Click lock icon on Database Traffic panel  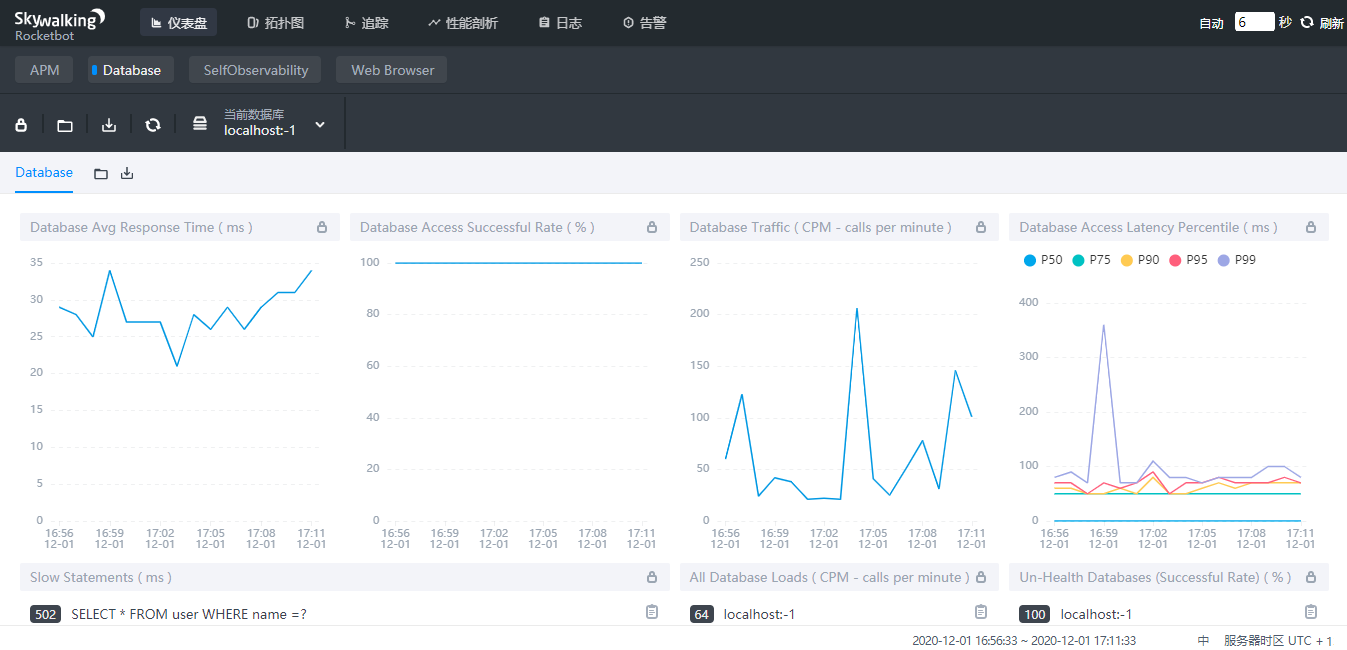981,227
